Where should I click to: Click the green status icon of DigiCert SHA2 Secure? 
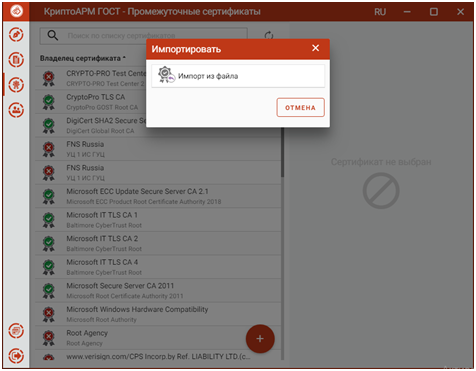click(49, 126)
